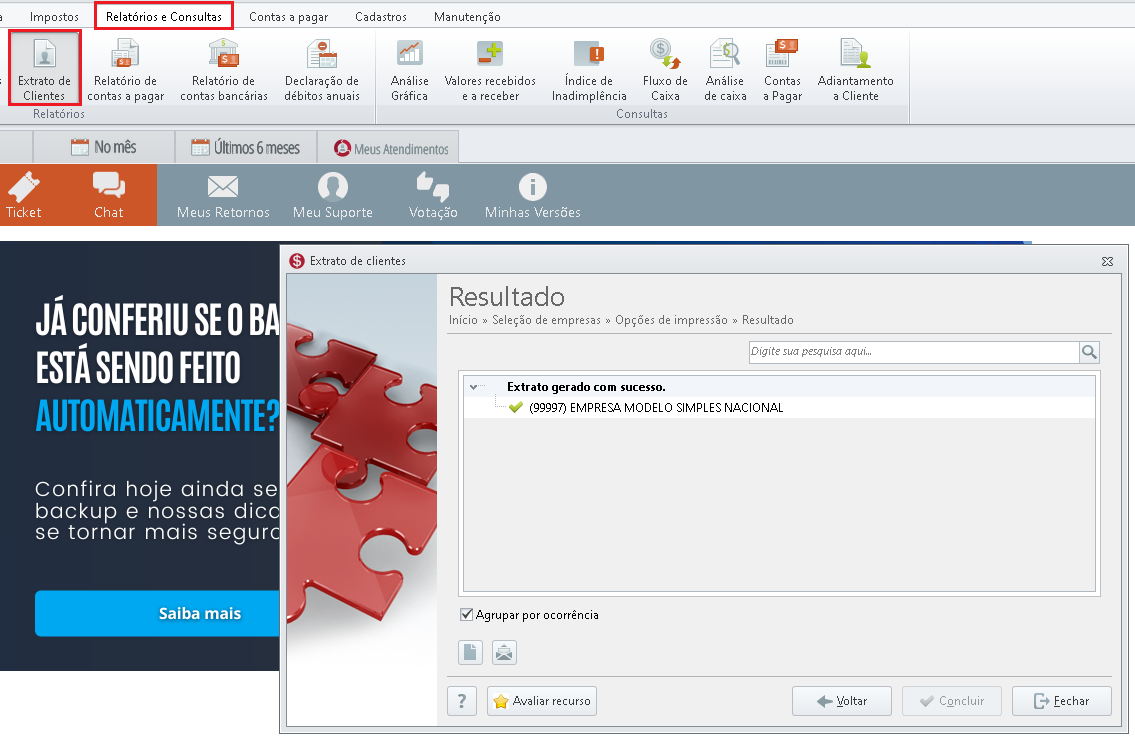
Task: Open Fluxo de Caixa consultation
Action: [665, 69]
